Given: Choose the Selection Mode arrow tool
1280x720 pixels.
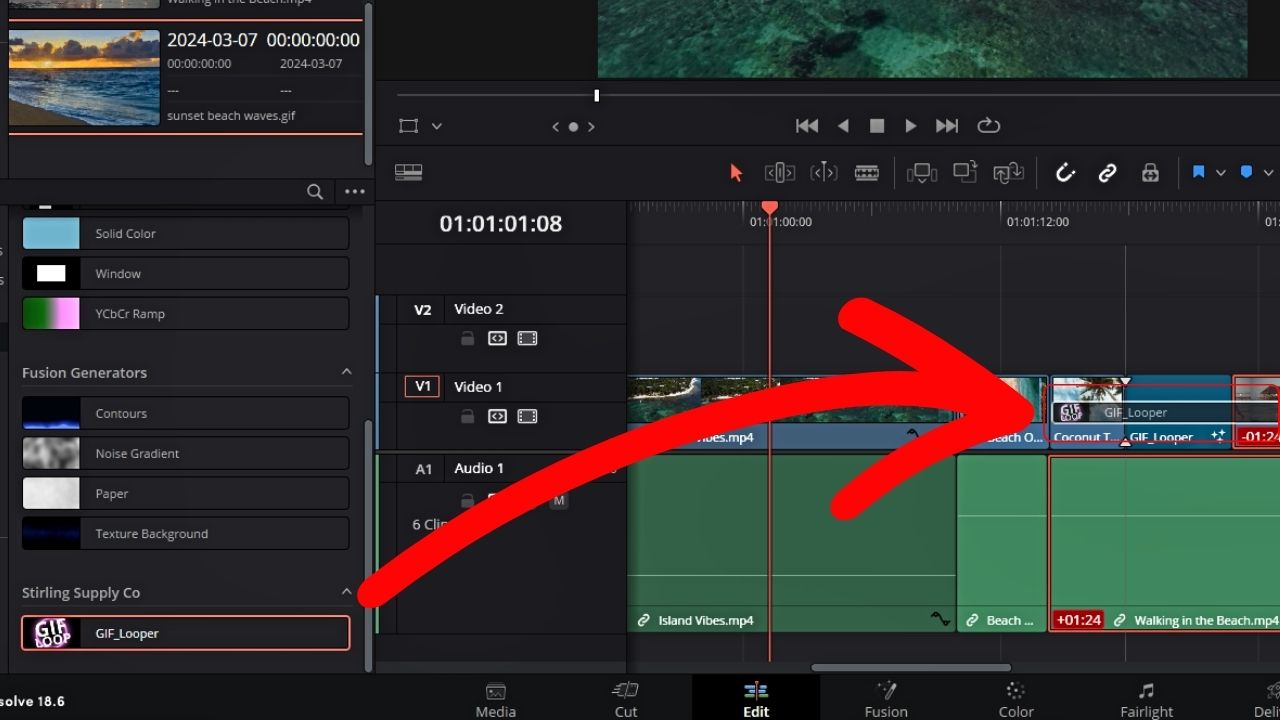Looking at the screenshot, I should [736, 172].
